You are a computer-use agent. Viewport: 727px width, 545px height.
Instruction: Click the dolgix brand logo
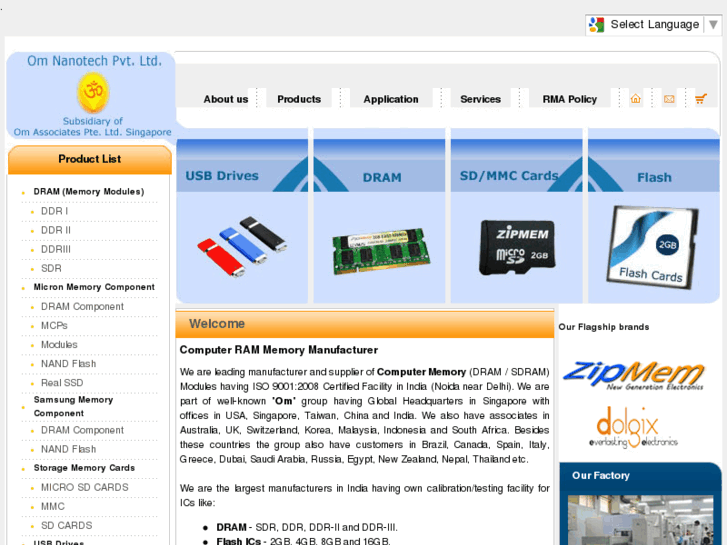(633, 427)
